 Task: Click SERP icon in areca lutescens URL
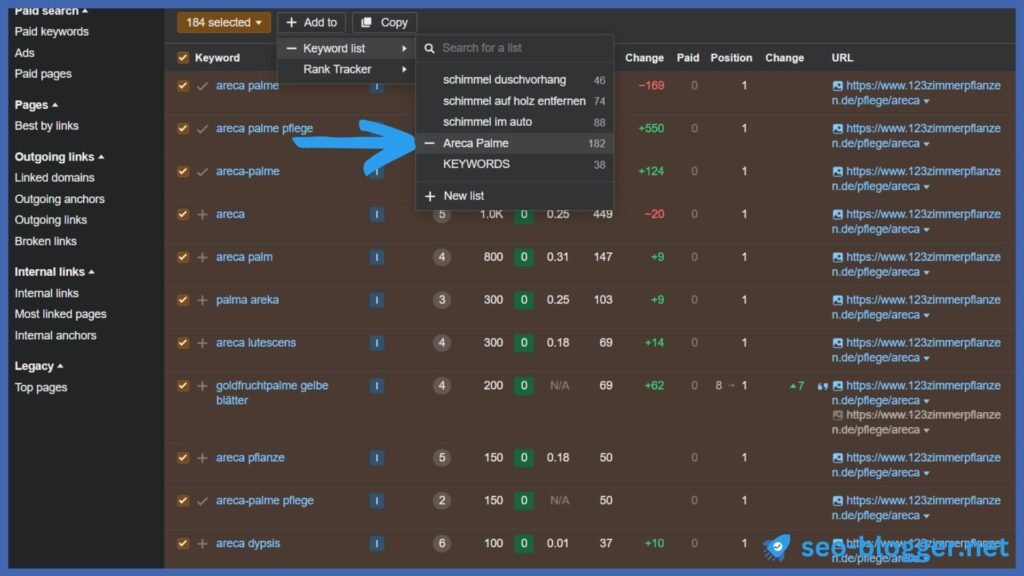(837, 343)
